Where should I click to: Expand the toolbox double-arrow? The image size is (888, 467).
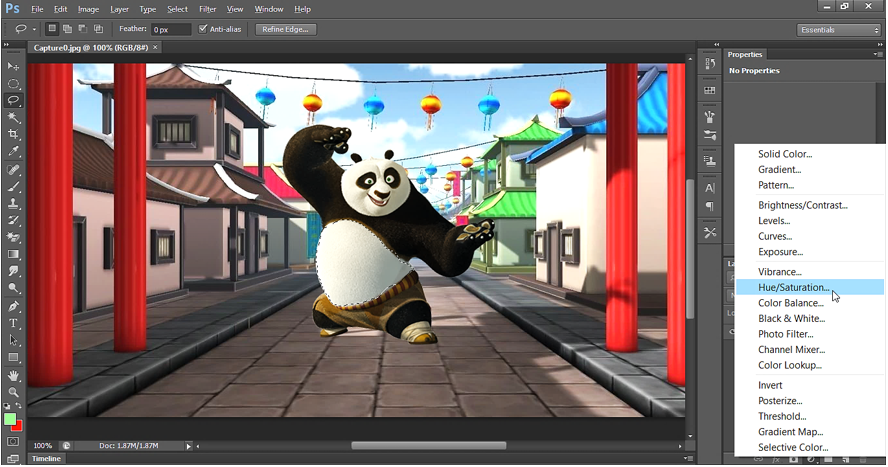7,44
